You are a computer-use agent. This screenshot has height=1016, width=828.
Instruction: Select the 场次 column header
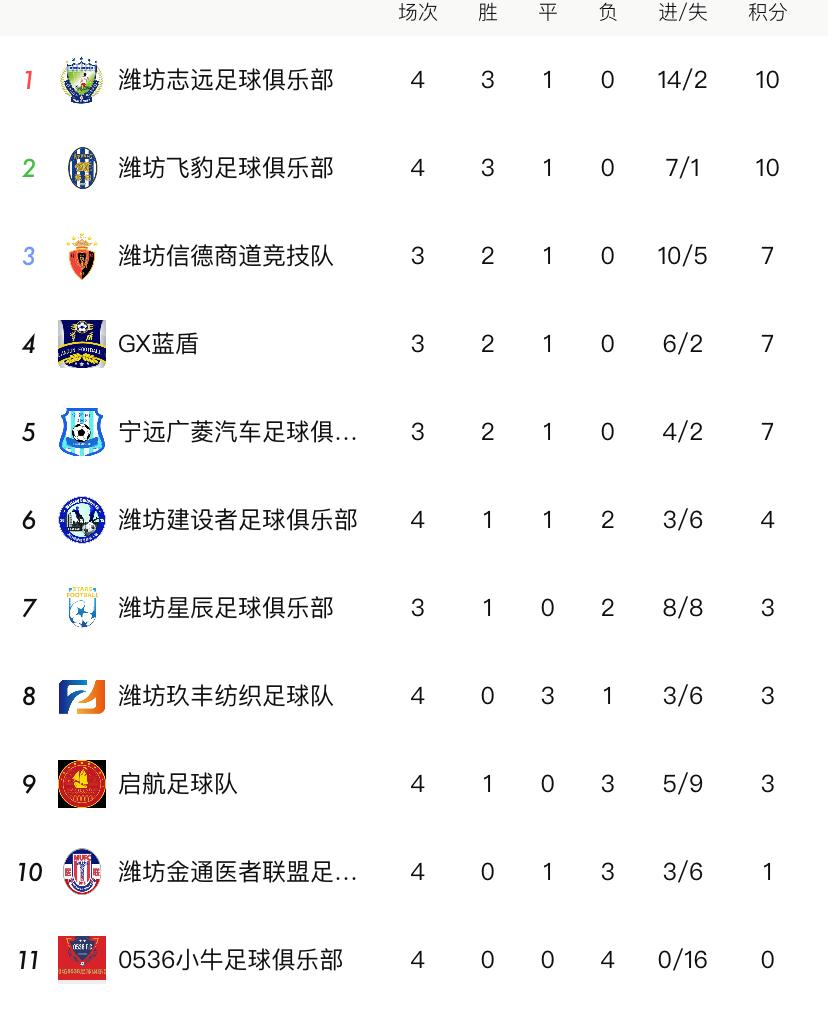tap(418, 13)
